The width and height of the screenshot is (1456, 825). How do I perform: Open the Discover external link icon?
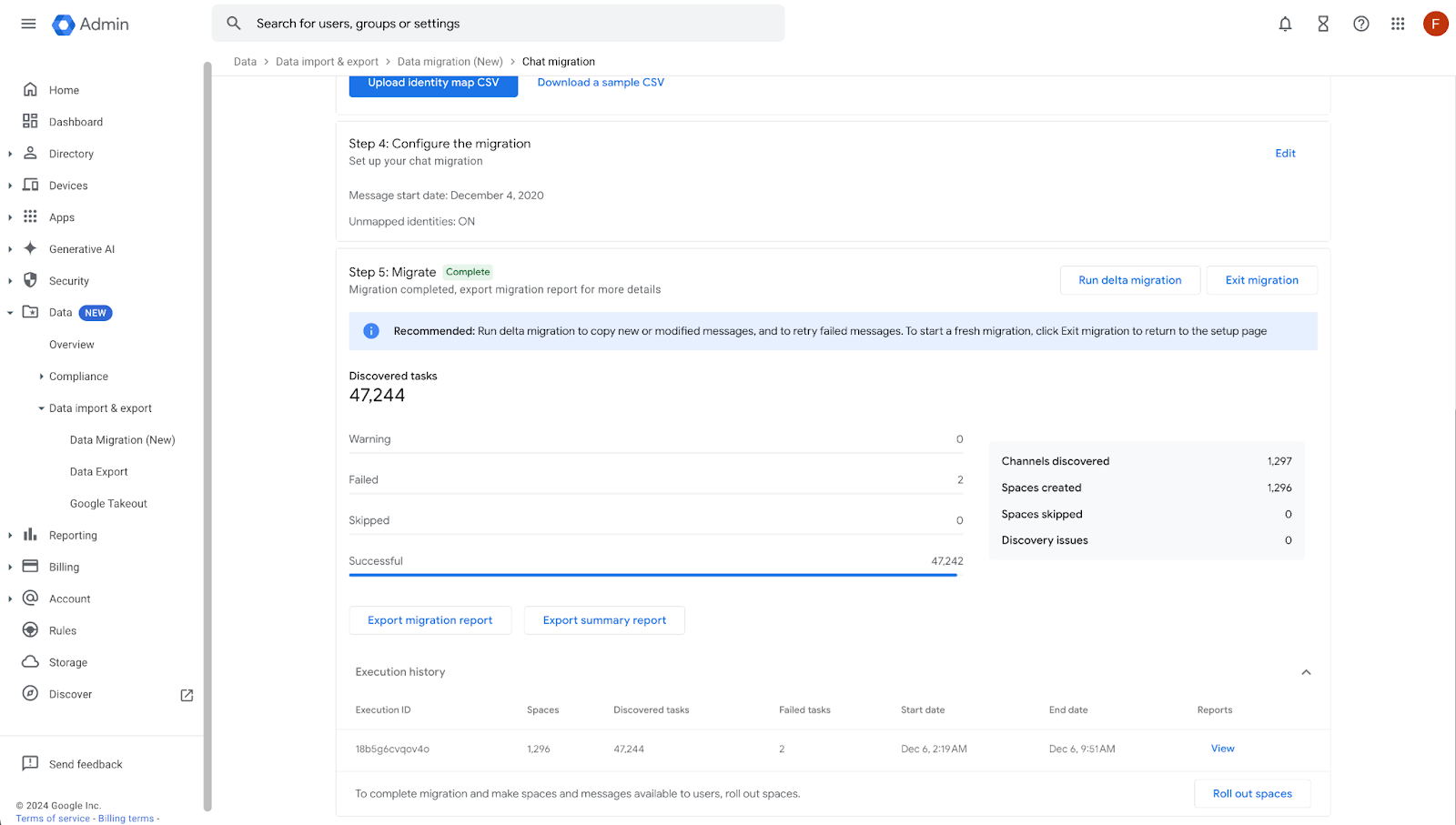point(186,694)
